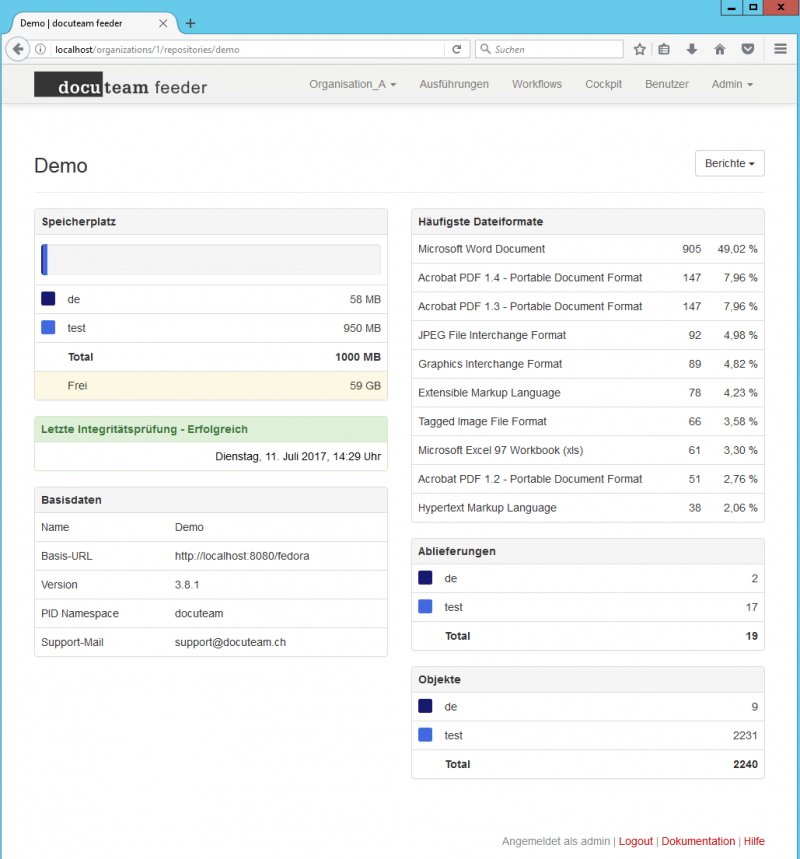Click the '2240' Objekte total
800x859 pixels.
745,764
